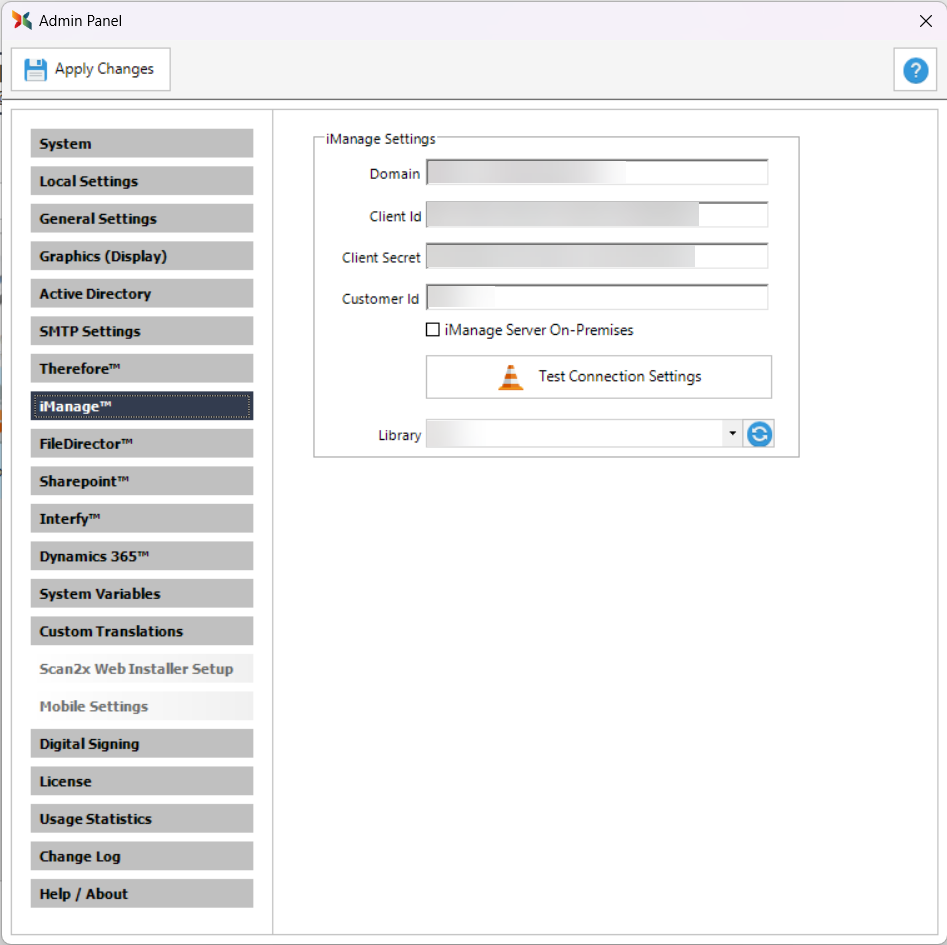Show the Usage Statistics page
The height and width of the screenshot is (945, 947).
coord(141,819)
